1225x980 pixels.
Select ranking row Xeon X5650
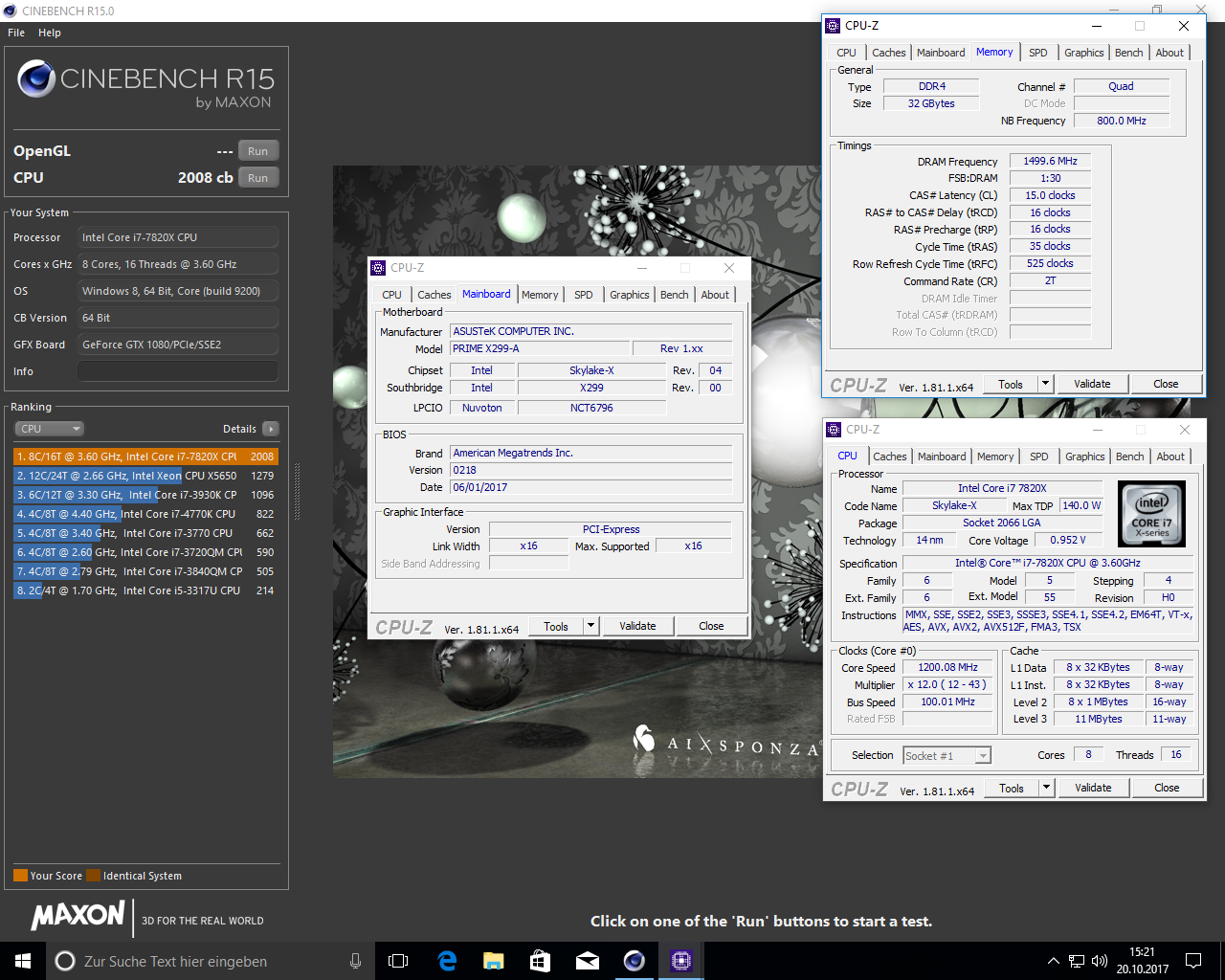pos(145,476)
